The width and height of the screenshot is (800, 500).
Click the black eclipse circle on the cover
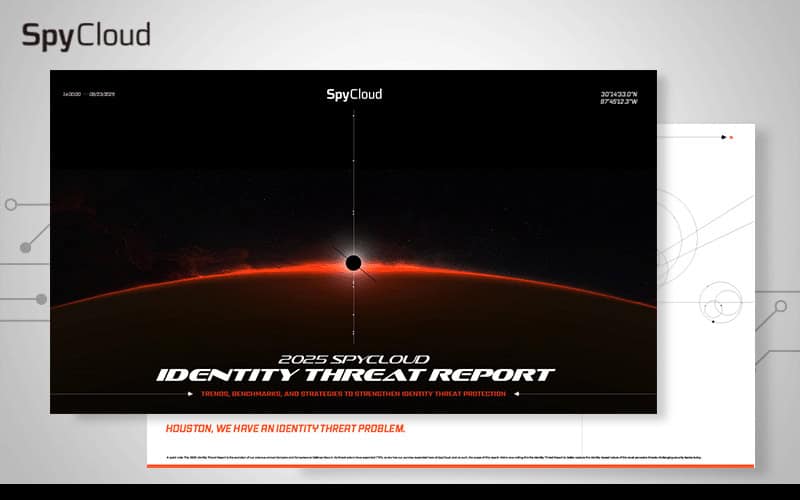[353, 263]
